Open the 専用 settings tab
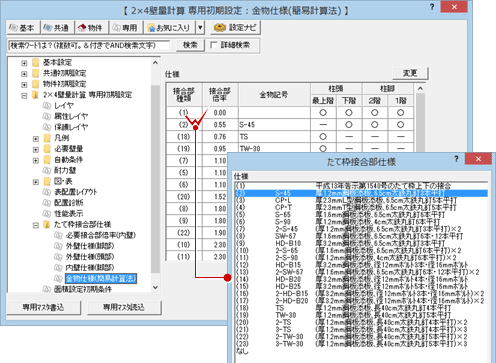 126,28
